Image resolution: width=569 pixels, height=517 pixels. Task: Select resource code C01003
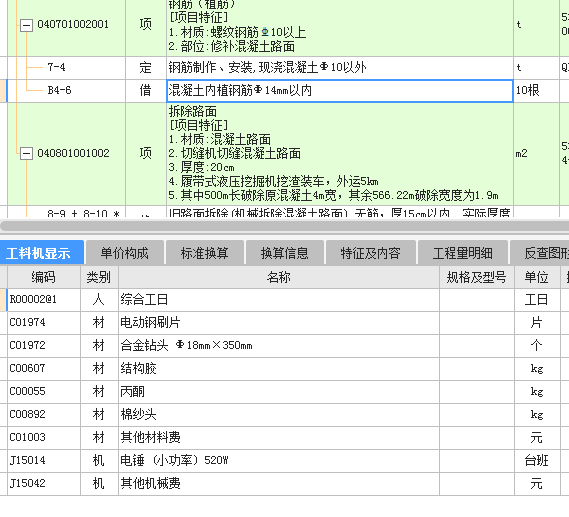(44, 438)
